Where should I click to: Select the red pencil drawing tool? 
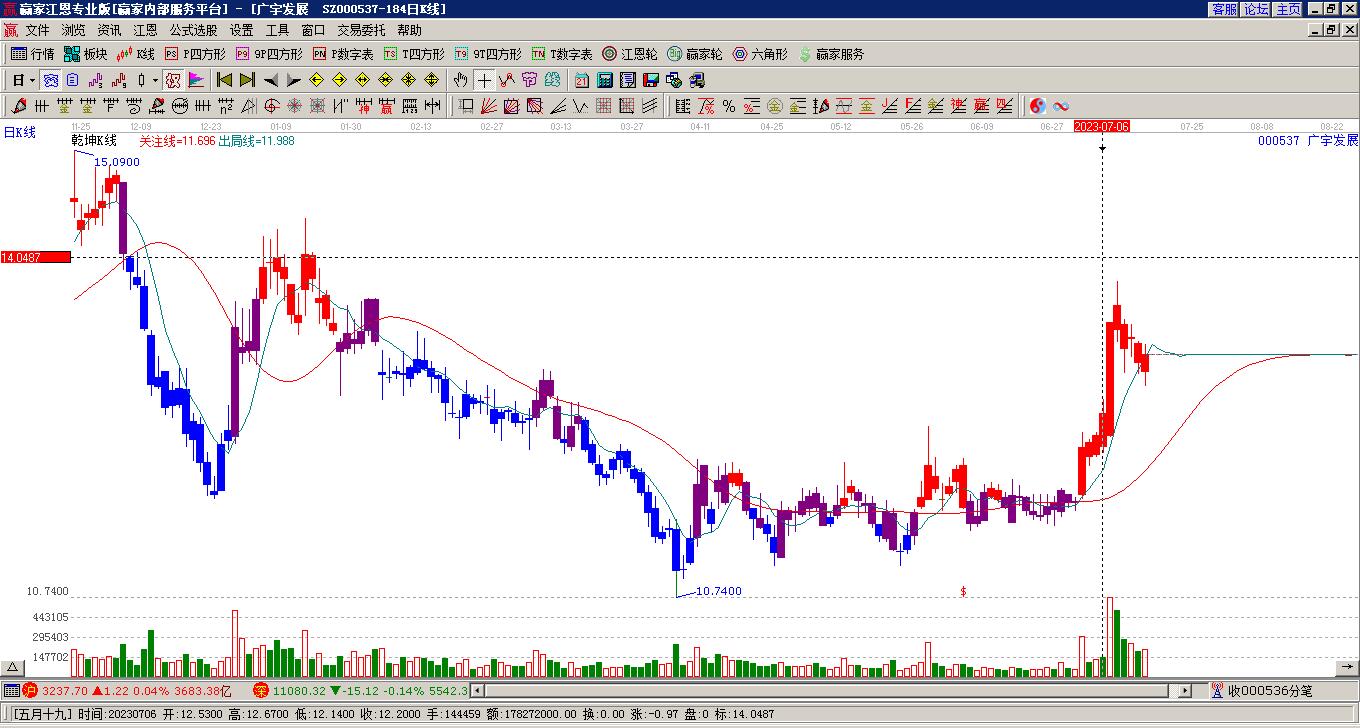[x=19, y=106]
